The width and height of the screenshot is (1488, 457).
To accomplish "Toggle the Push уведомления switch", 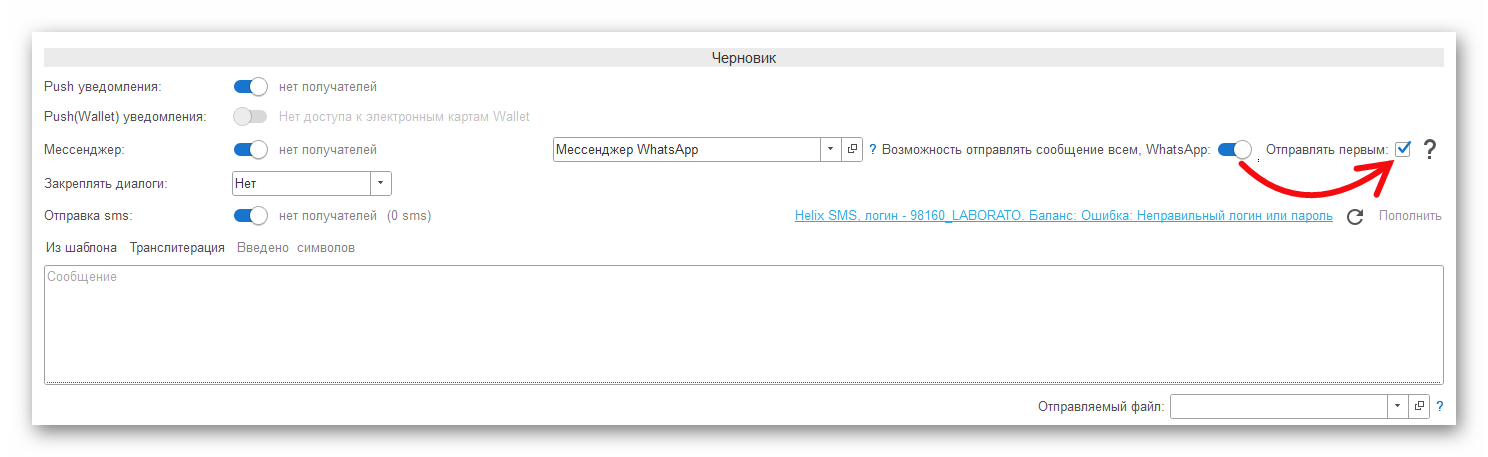I will pos(250,87).
